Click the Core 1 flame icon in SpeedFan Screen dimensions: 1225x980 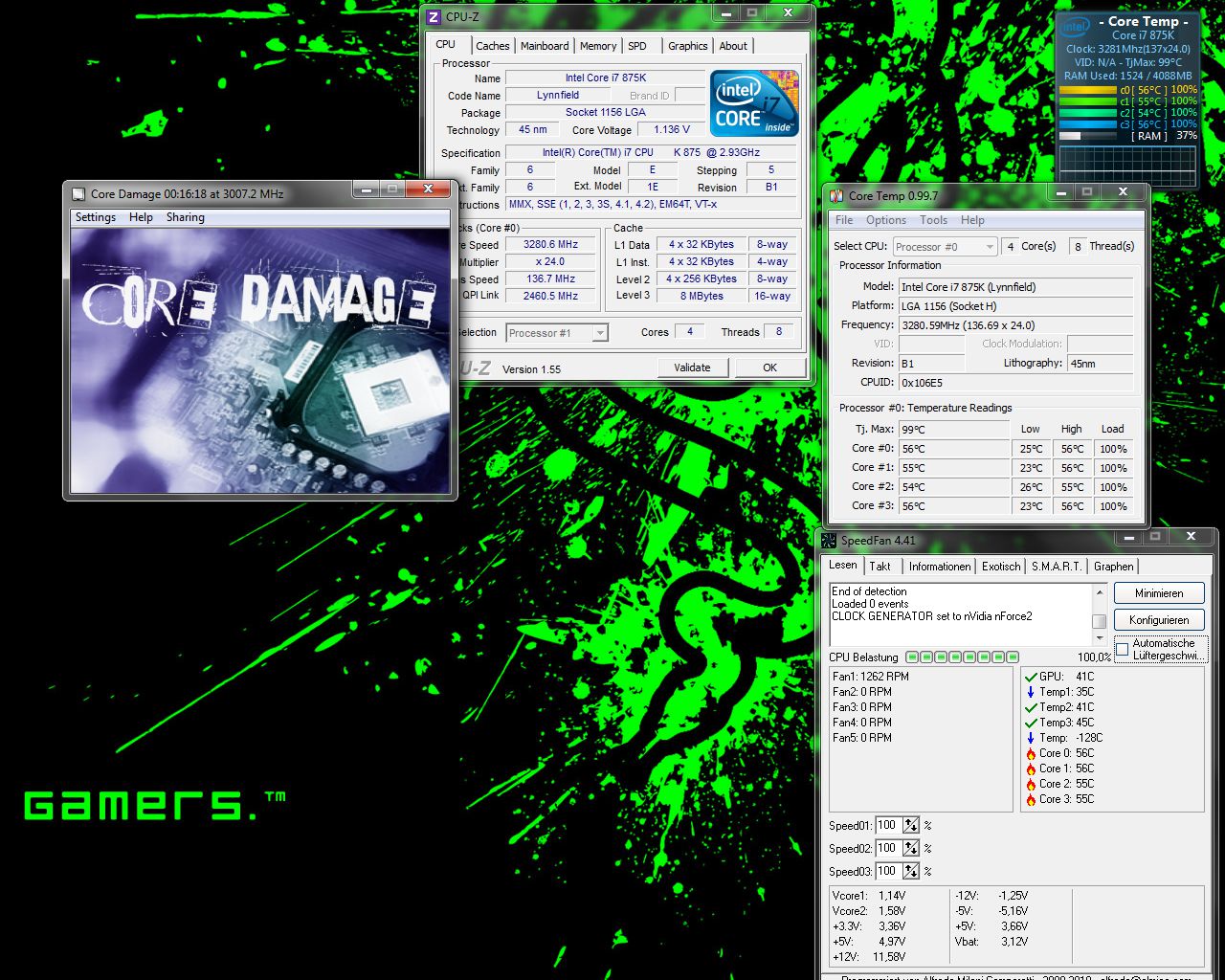point(1031,768)
